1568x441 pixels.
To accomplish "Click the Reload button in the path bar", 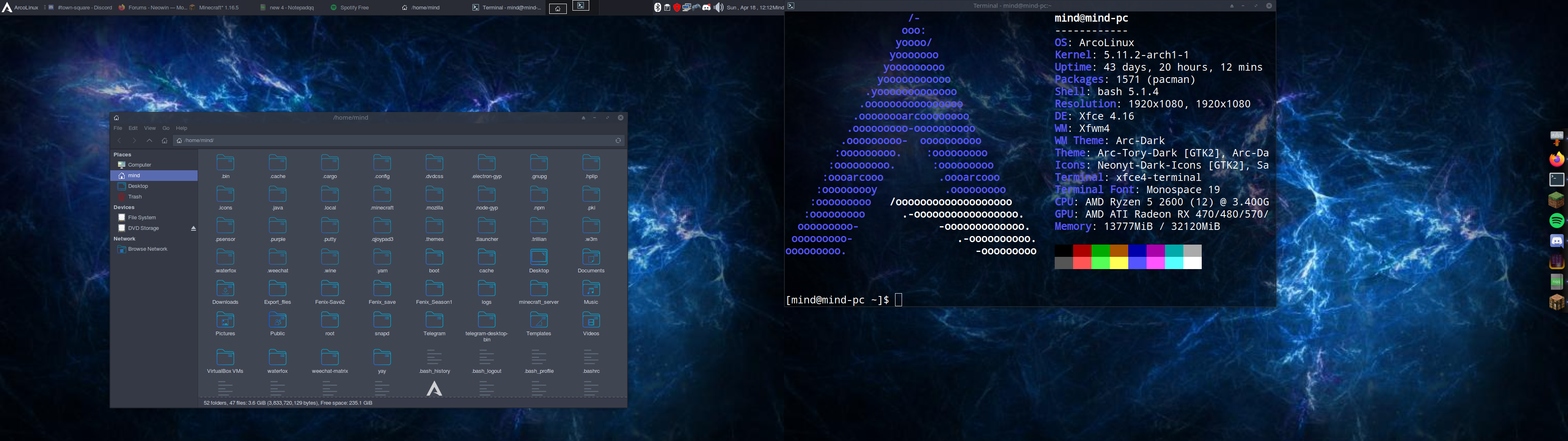I will pos(618,141).
